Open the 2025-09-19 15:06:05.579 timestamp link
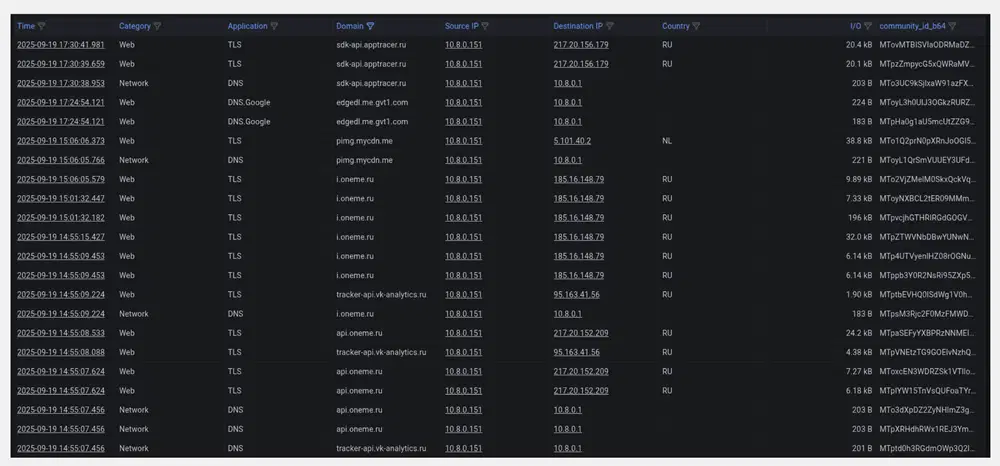This screenshot has width=1000, height=466. tap(61, 179)
